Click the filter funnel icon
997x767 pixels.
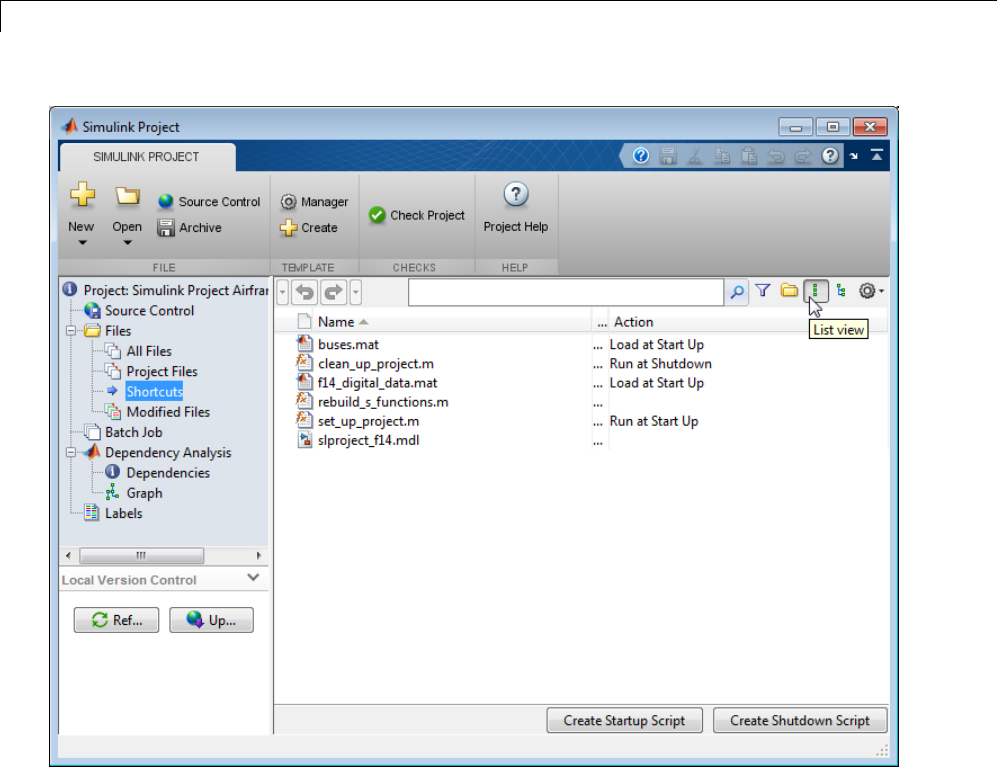point(763,291)
